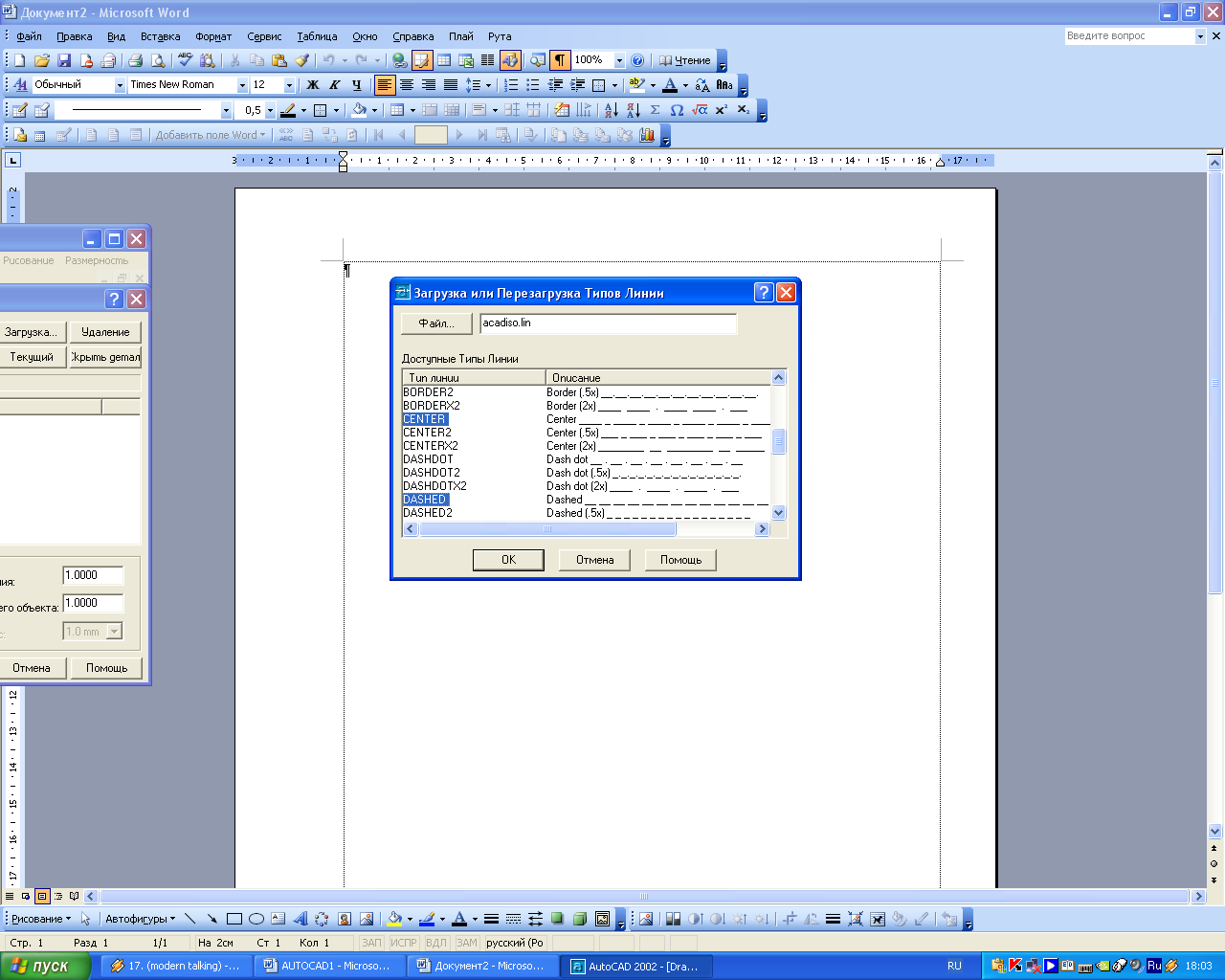Screen dimensions: 1225x980
Task: Save the document with the diskette icon
Action: tap(64, 60)
